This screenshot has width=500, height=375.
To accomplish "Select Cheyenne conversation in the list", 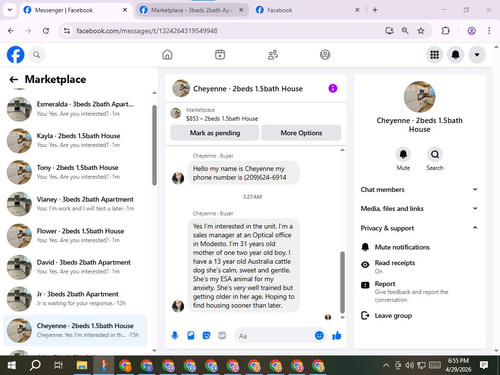I will coord(76,330).
